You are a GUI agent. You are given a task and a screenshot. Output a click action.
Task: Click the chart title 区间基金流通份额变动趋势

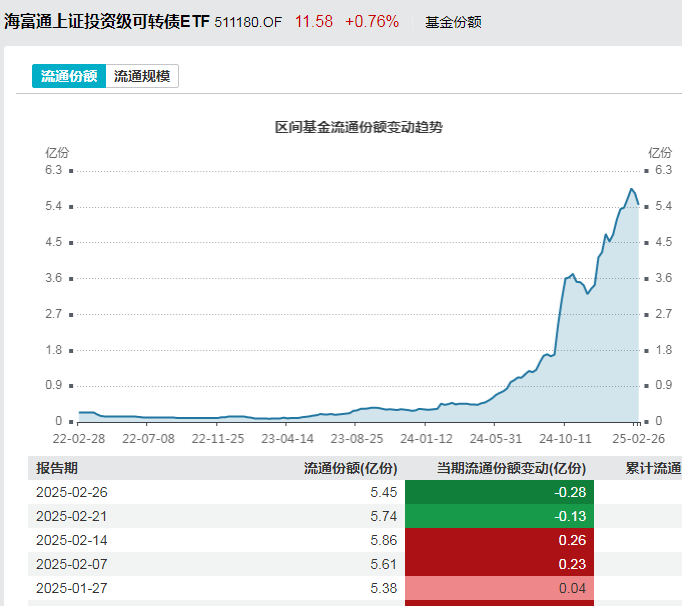(359, 127)
